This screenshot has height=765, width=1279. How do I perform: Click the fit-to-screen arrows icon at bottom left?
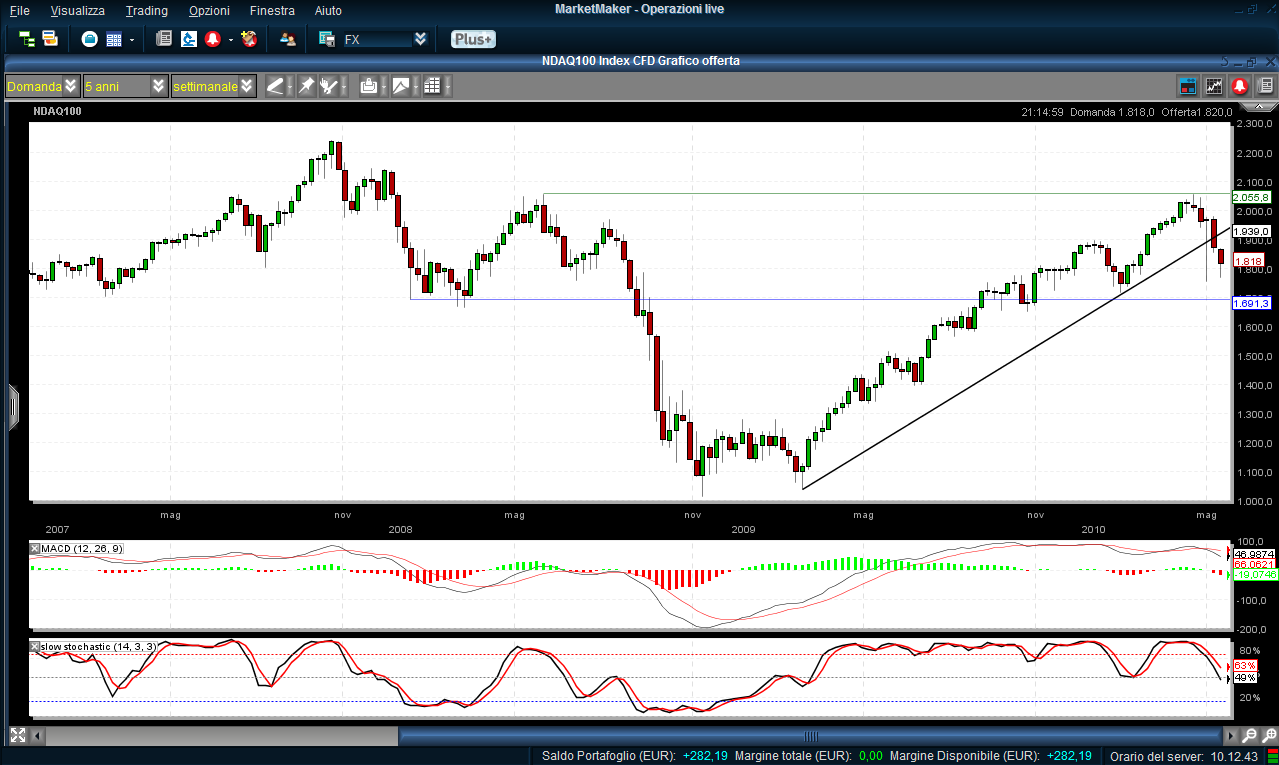point(16,736)
